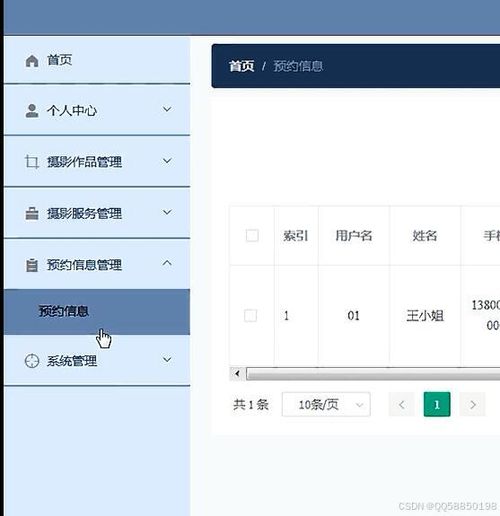
Task: Click the horizontal table scrollbar thumb
Action: click(x=373, y=374)
